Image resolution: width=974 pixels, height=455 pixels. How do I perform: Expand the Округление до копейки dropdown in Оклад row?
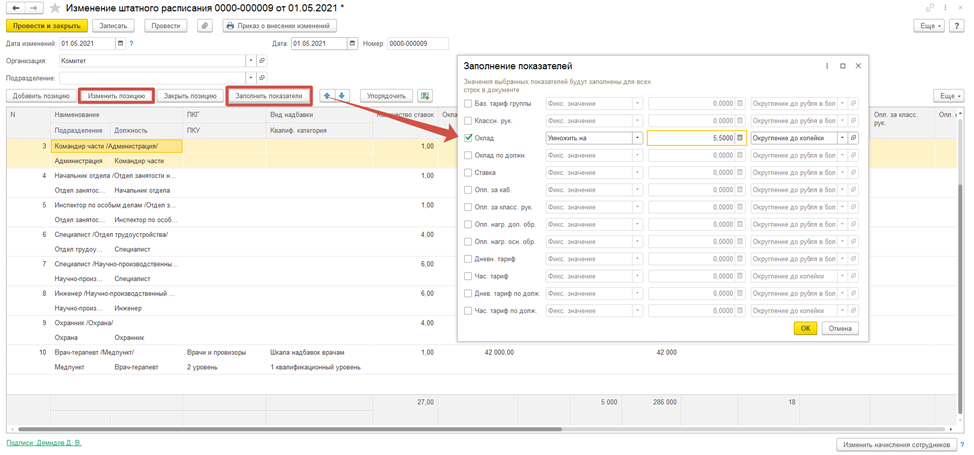point(843,138)
